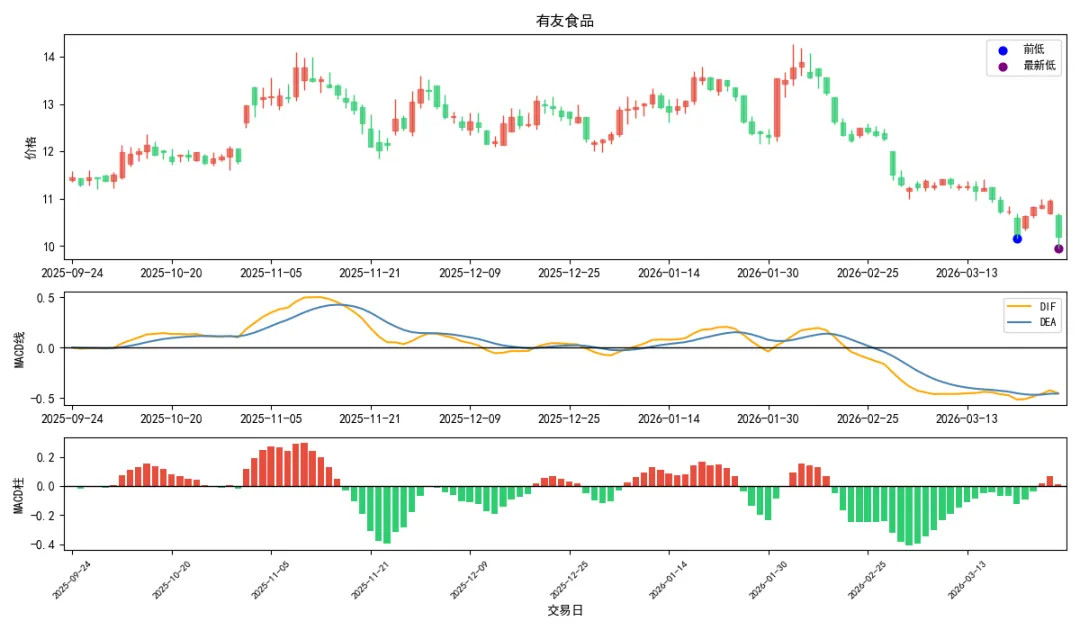Click price chart date label 2026-03-13

tap(966, 273)
